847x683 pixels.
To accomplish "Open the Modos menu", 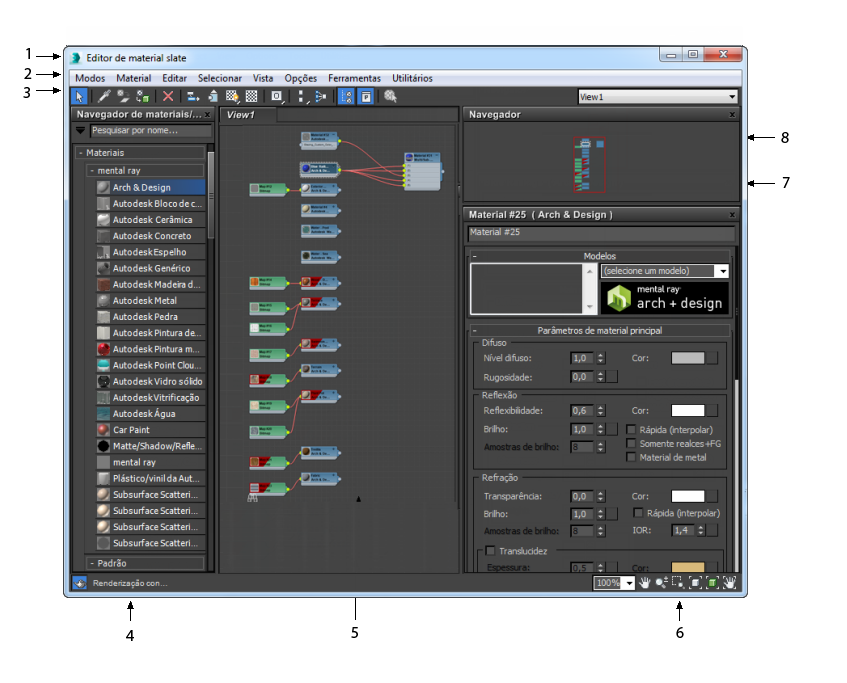I will point(90,78).
